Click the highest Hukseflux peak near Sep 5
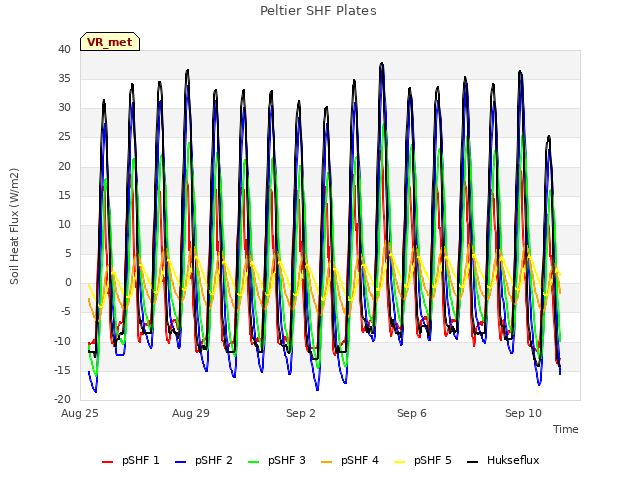640x480 pixels. click(382, 64)
